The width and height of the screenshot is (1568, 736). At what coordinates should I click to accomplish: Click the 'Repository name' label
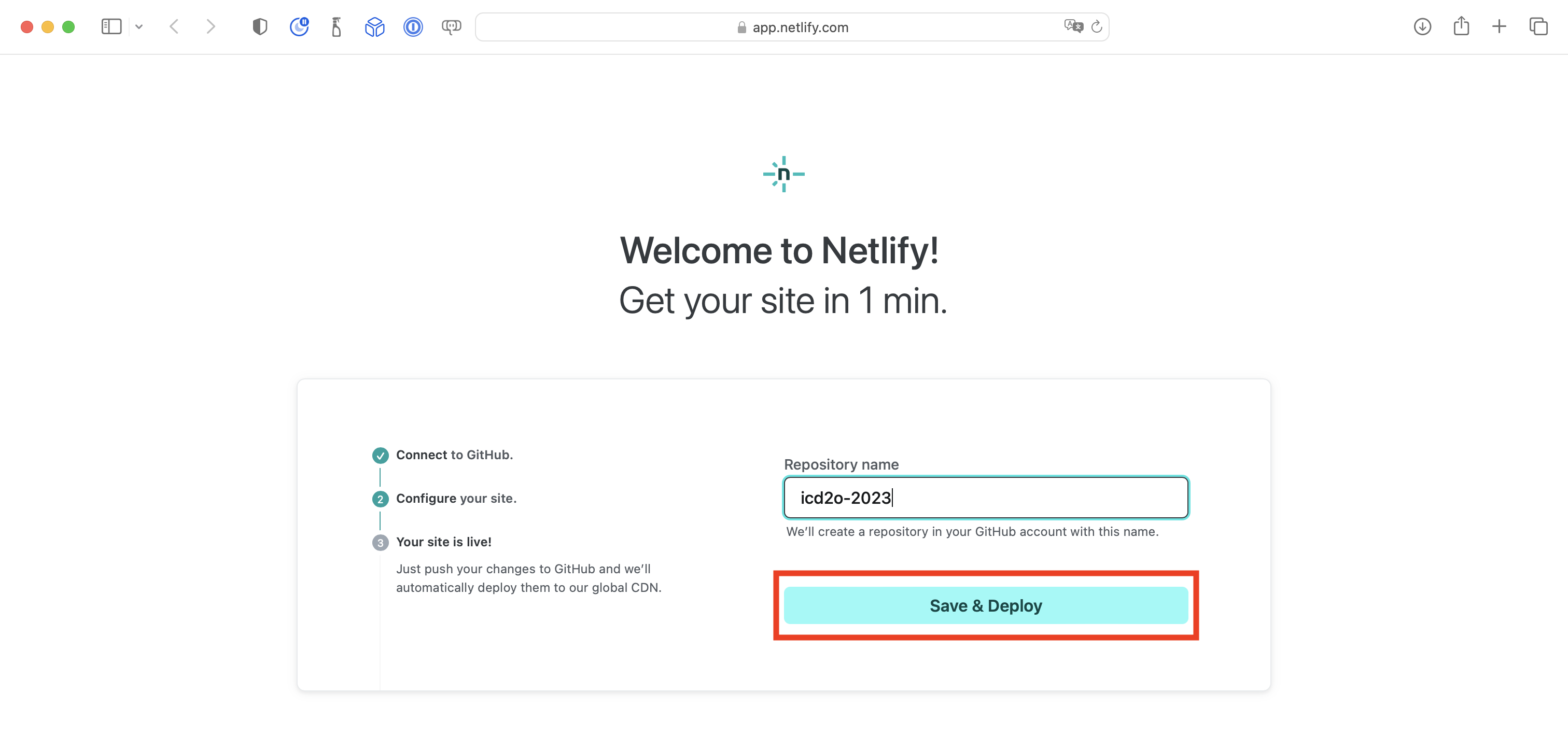(841, 465)
